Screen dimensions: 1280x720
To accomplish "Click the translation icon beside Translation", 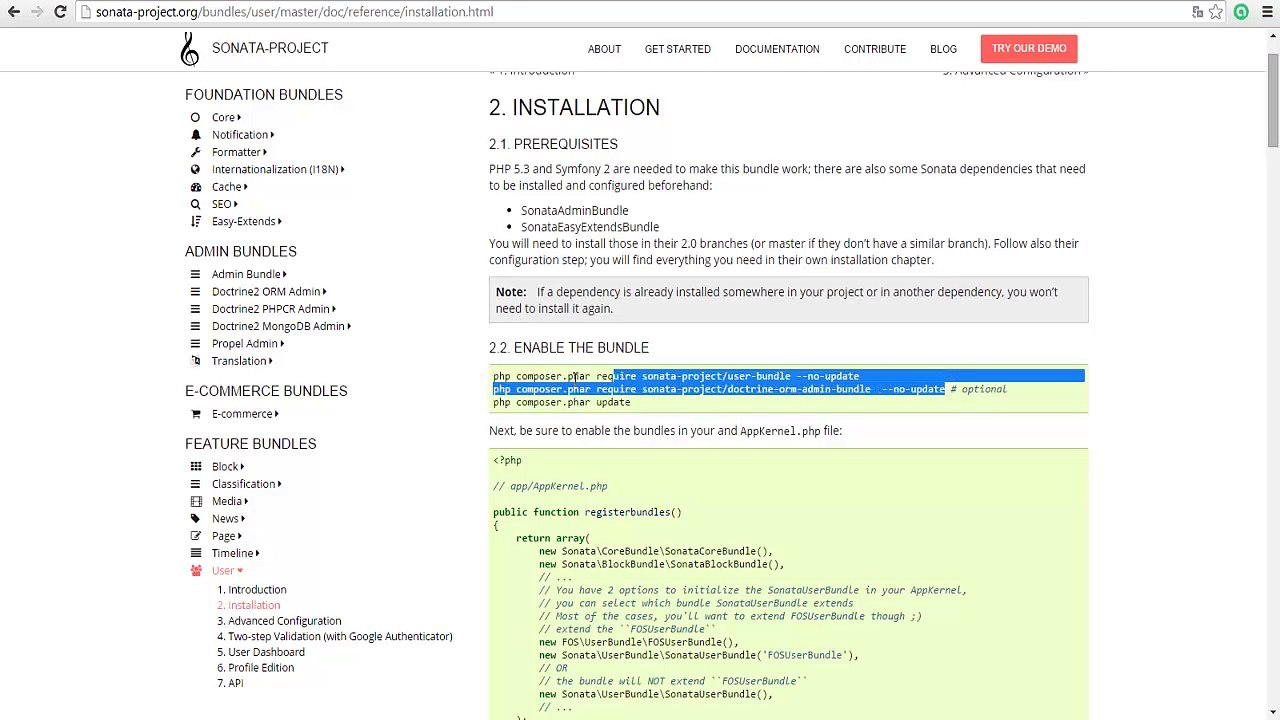I will pos(195,361).
